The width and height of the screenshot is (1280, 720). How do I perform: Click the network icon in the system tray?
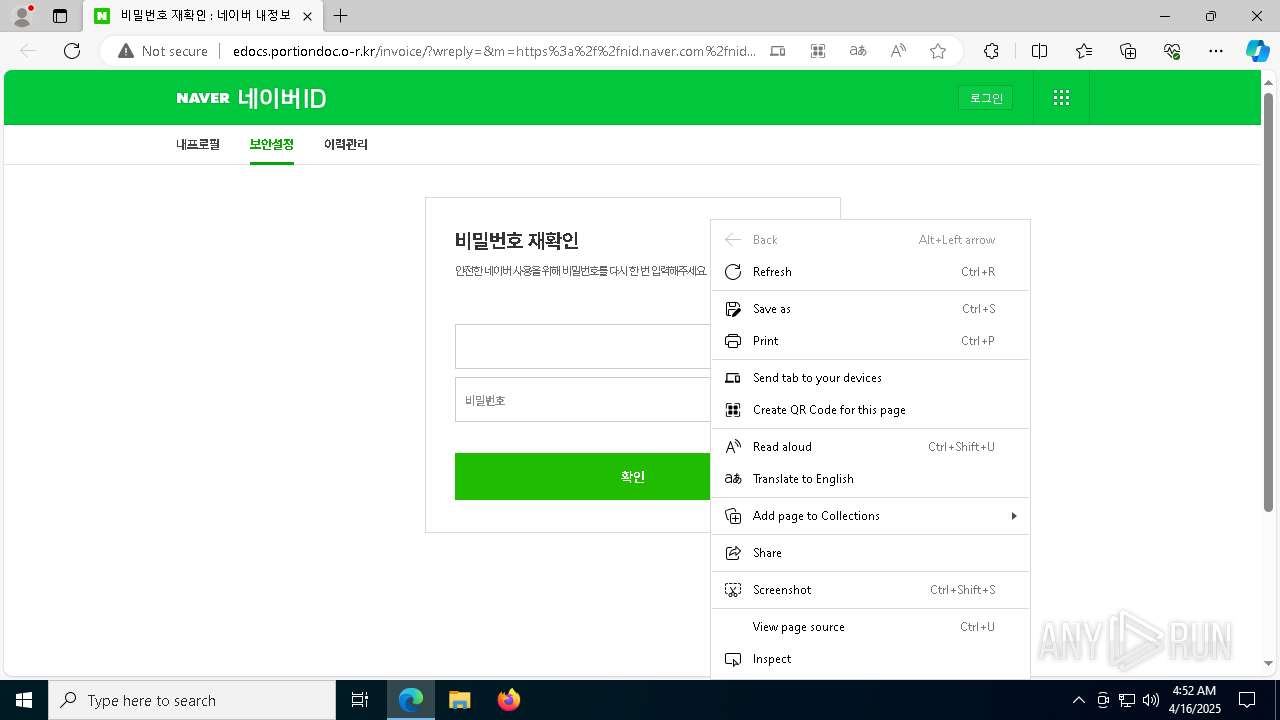[1127, 700]
